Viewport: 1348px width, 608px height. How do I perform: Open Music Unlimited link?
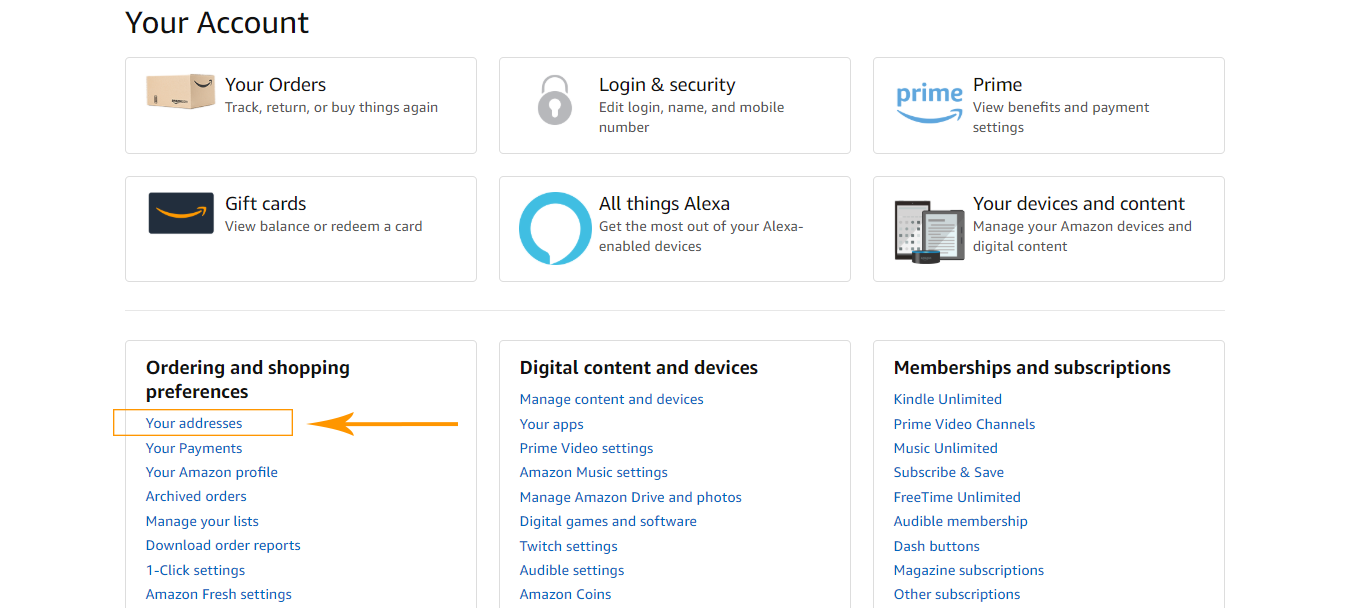pos(946,448)
